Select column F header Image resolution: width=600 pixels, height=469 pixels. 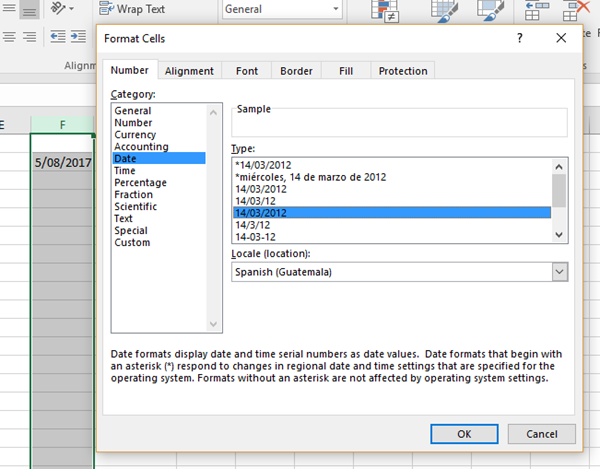[x=62, y=125]
